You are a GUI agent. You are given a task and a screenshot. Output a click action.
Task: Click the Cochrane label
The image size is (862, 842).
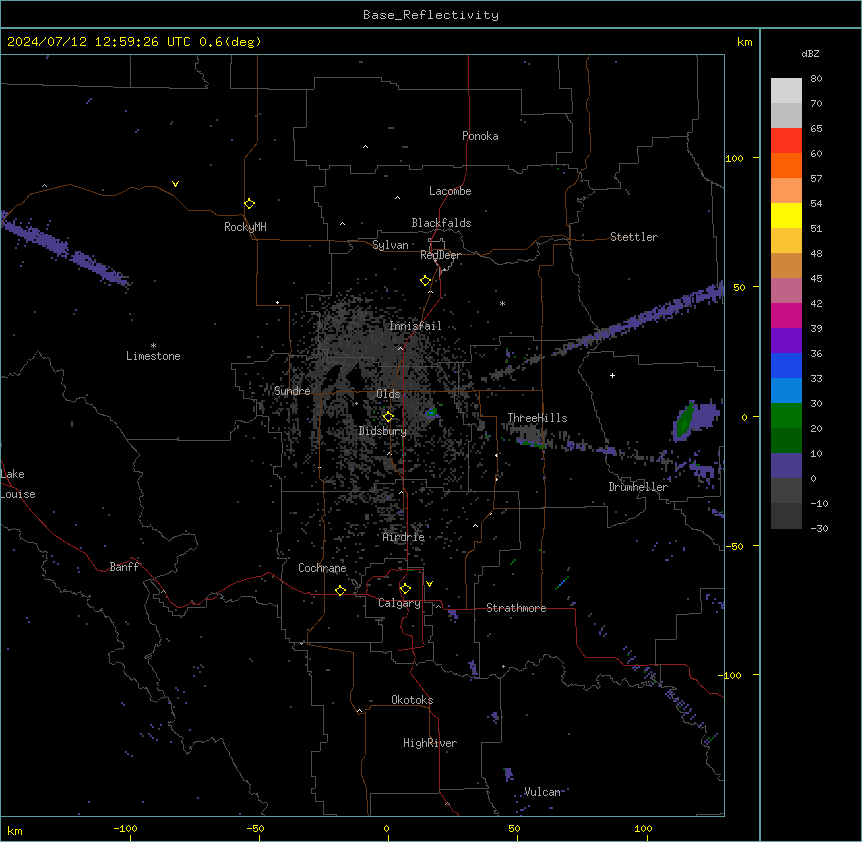322,568
